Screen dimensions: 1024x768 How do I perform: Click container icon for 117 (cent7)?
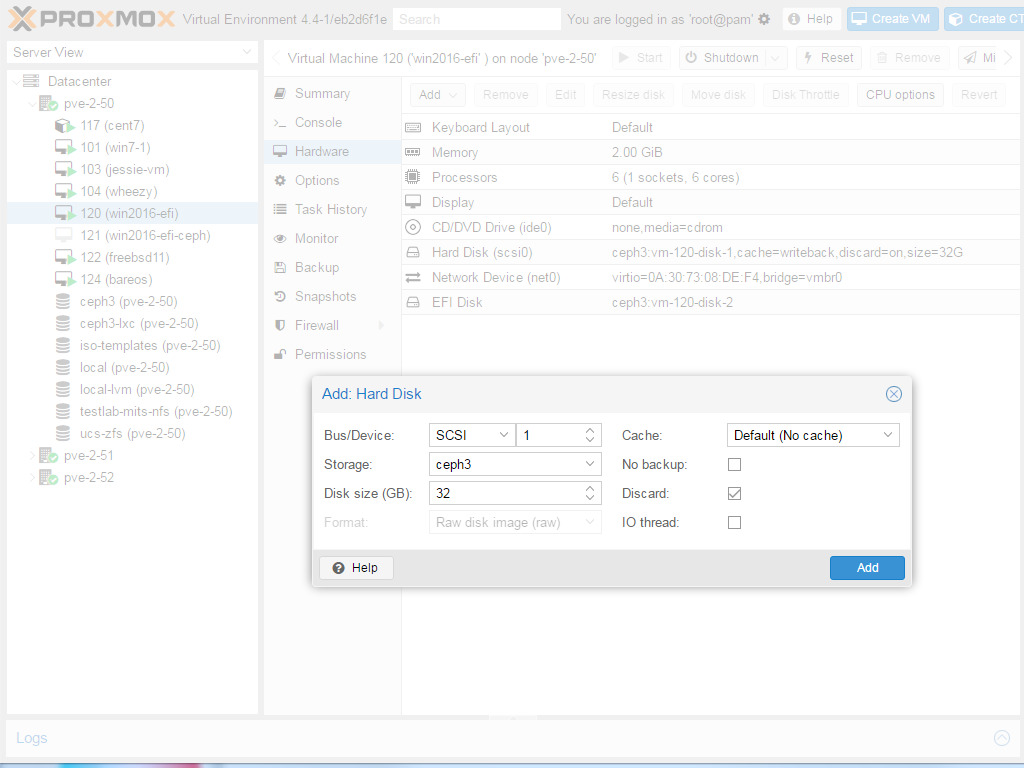(x=64, y=125)
